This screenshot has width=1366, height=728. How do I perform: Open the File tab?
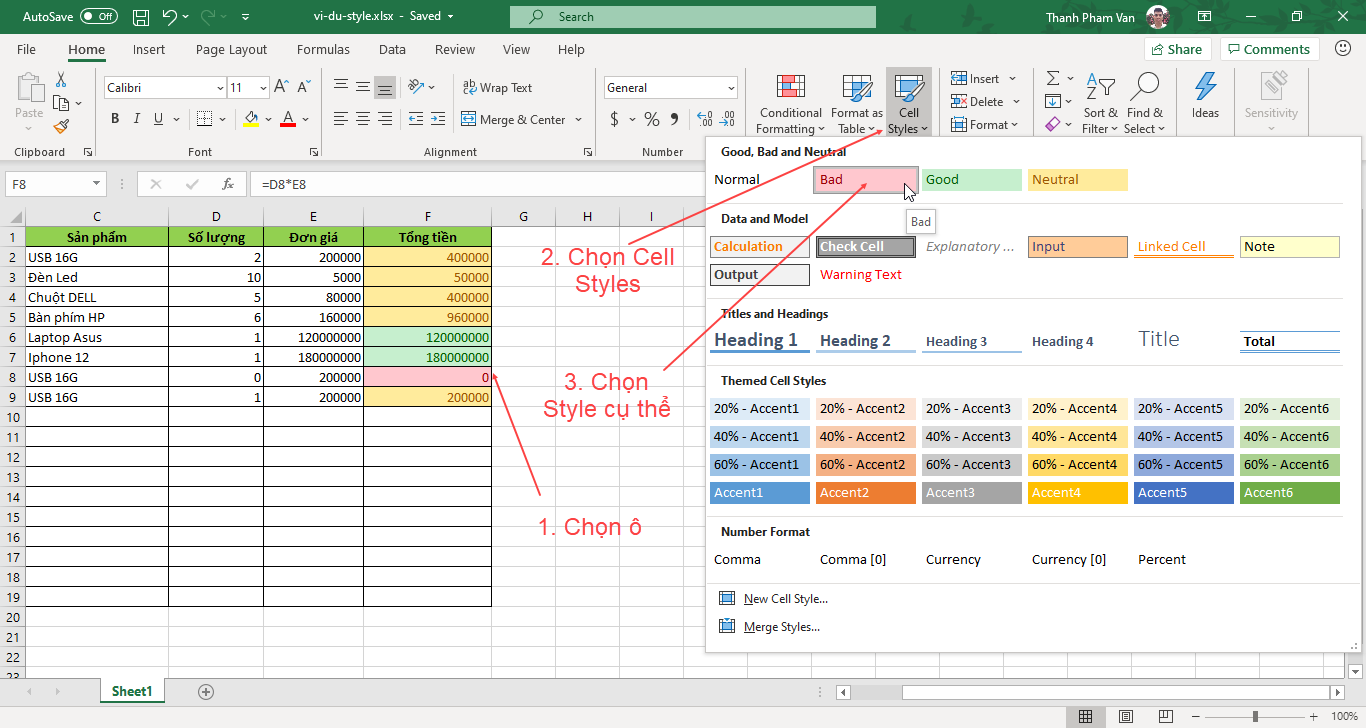tap(26, 49)
